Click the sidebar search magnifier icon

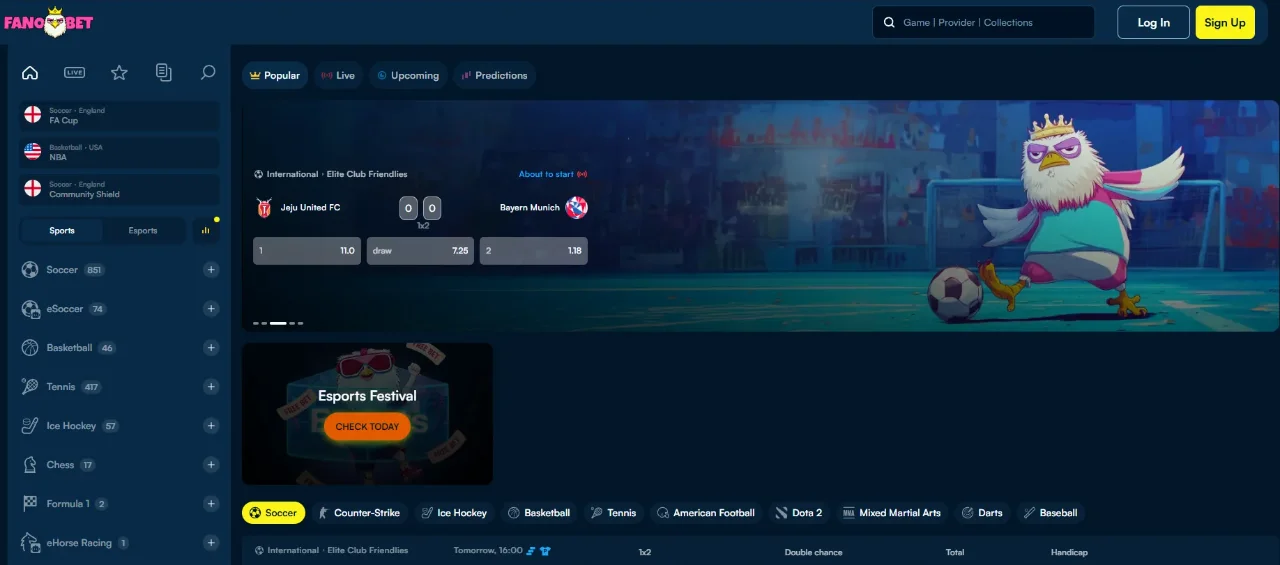[x=208, y=72]
